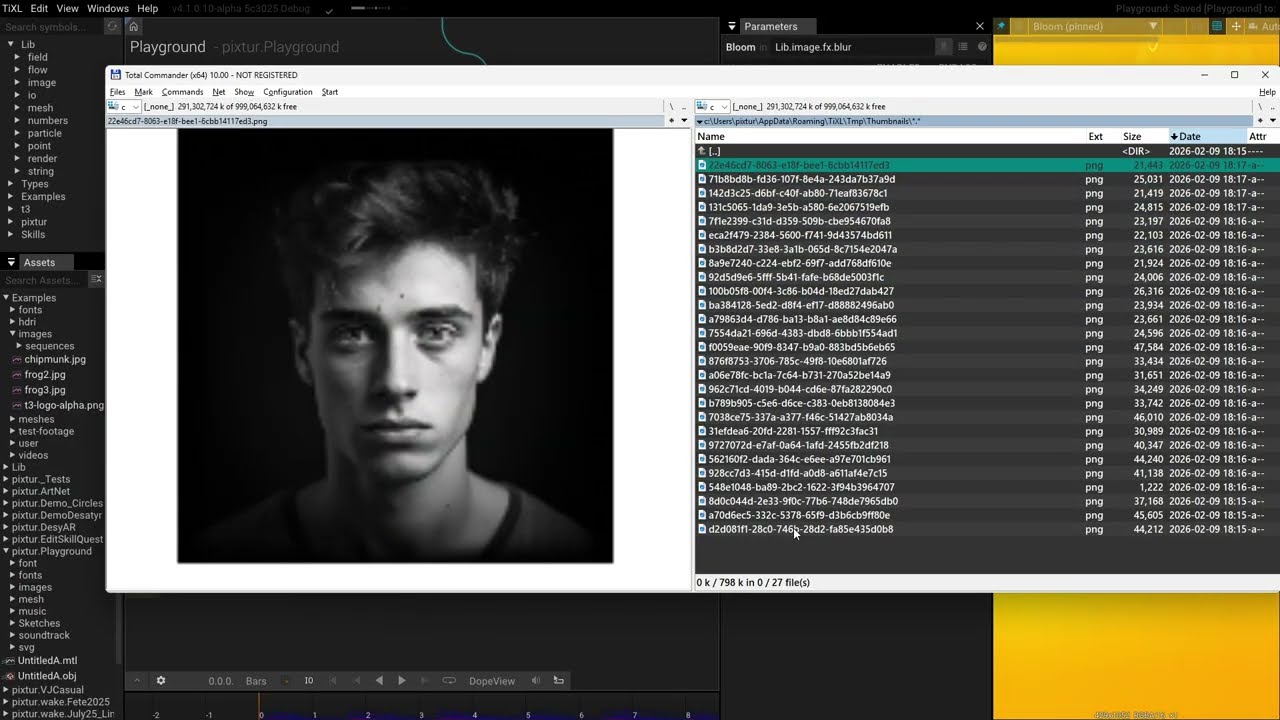Open Total Commander Configuration menu
The width and height of the screenshot is (1280, 720).
[x=288, y=92]
